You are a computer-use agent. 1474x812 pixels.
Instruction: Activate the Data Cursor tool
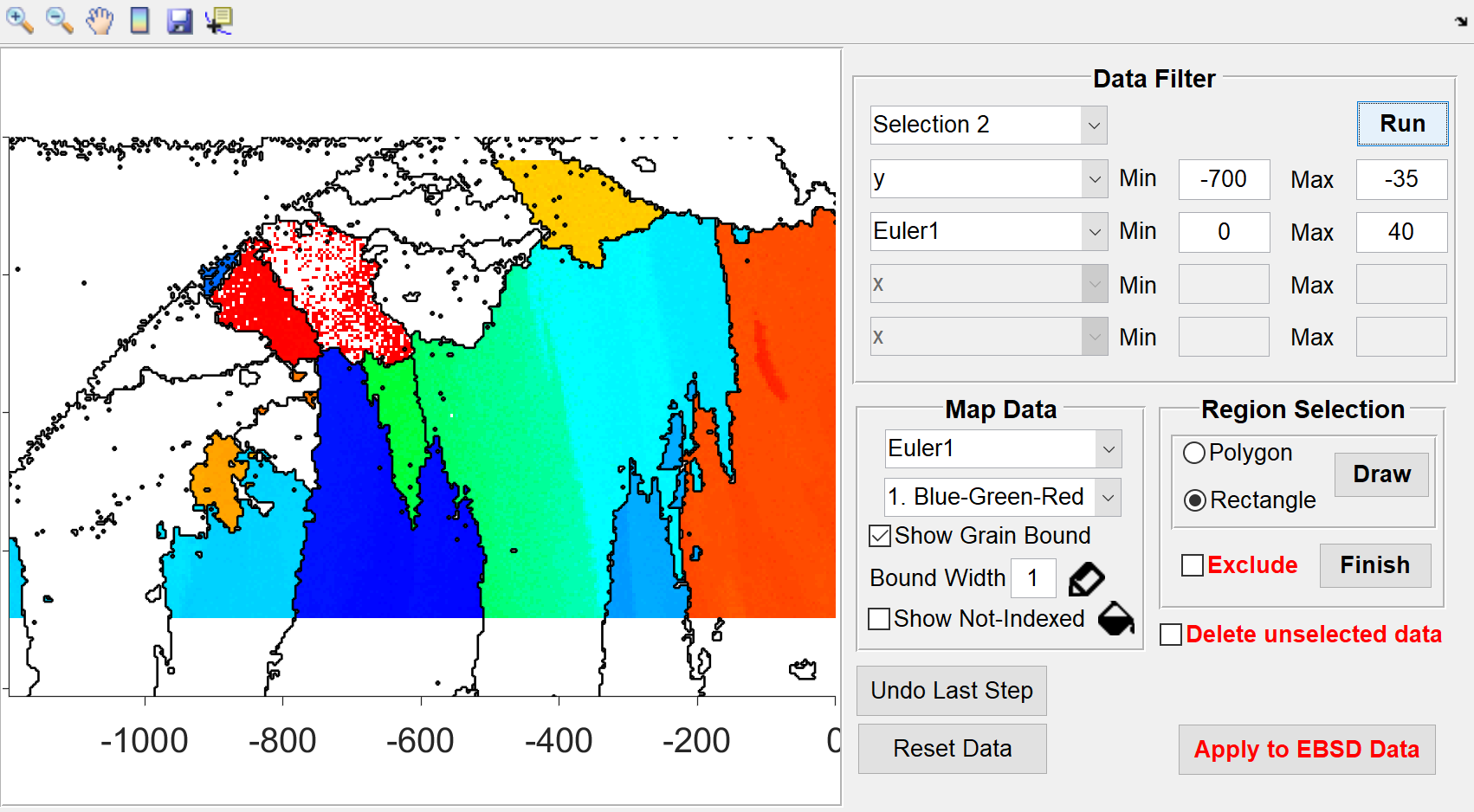[x=219, y=20]
